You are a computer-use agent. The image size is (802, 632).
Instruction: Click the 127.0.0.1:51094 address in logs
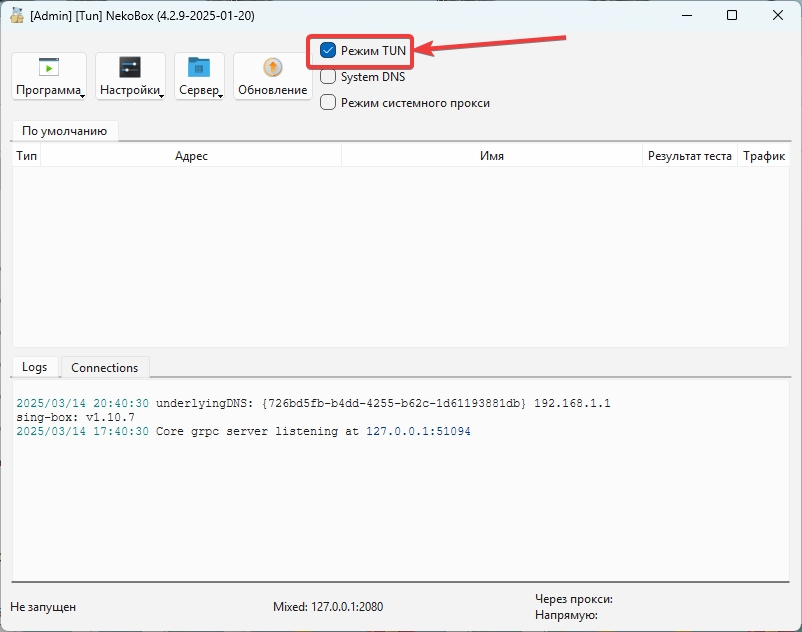click(x=418, y=432)
